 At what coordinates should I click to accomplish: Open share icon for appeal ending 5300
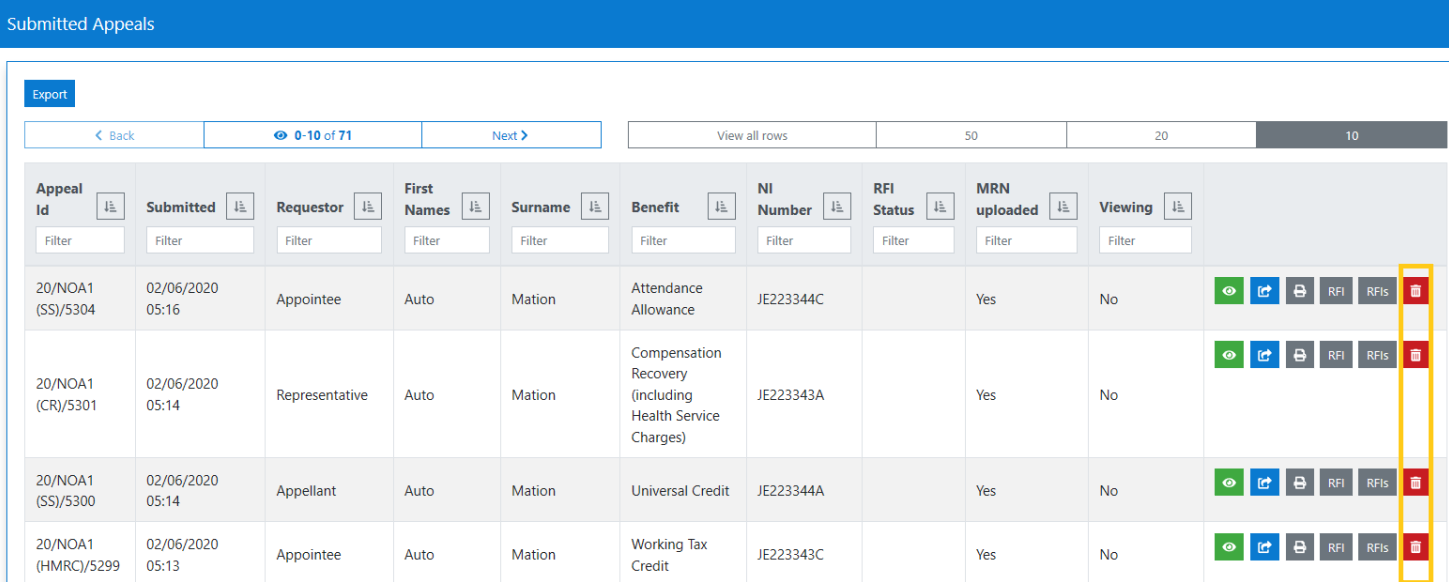(x=1264, y=483)
